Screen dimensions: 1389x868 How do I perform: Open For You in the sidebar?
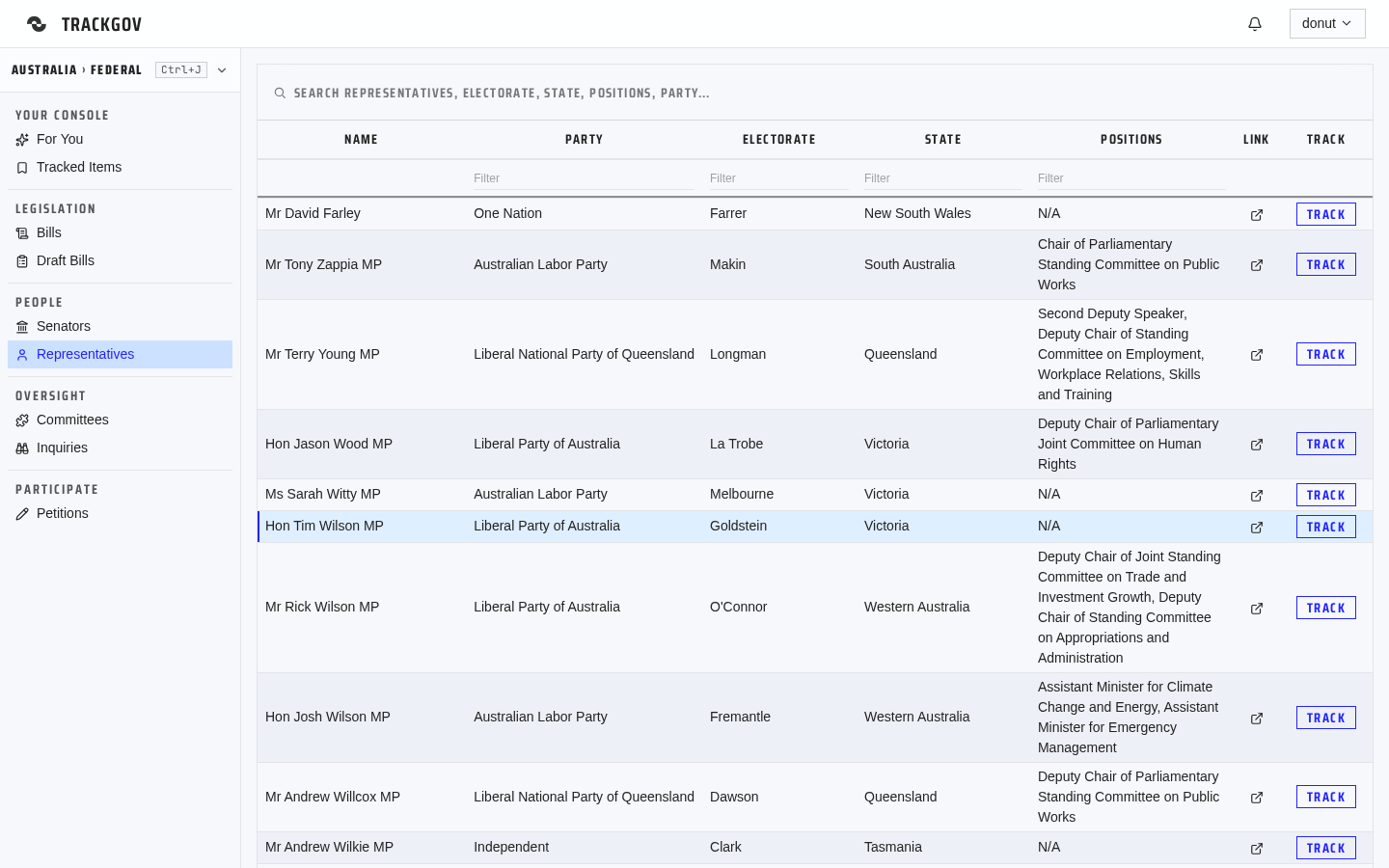120,139
